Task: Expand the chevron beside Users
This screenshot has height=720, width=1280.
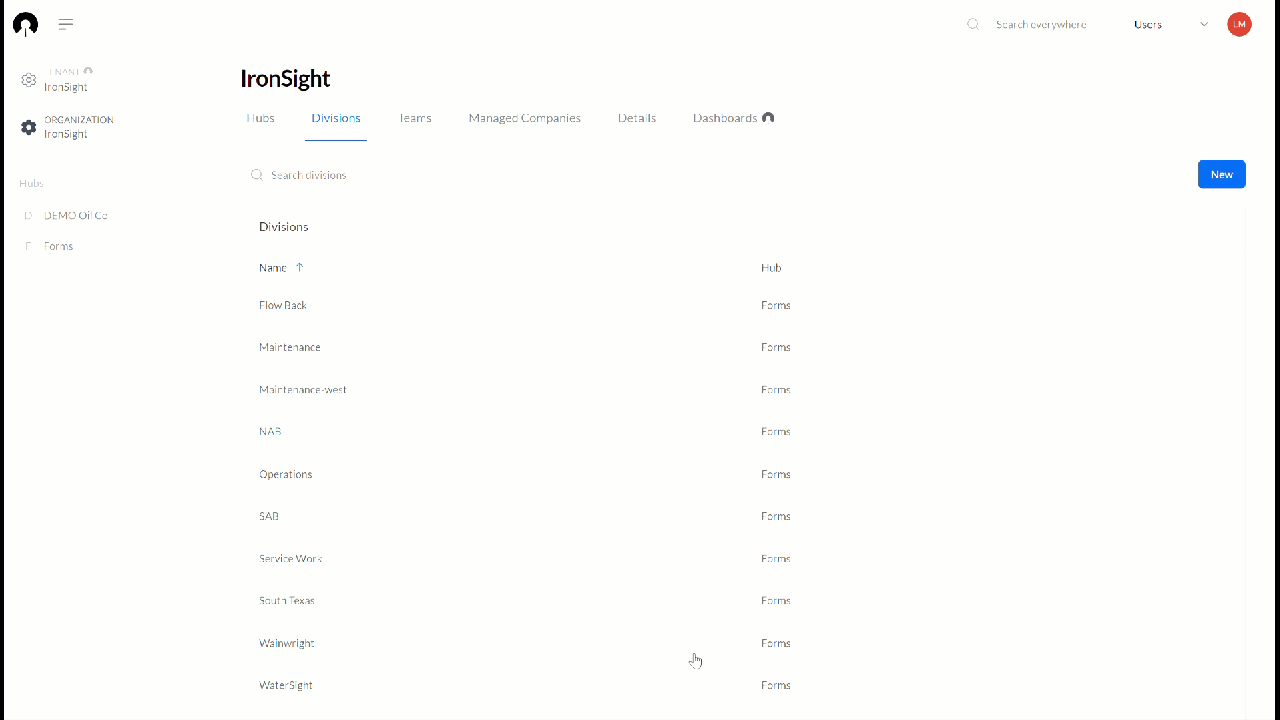Action: [1204, 24]
